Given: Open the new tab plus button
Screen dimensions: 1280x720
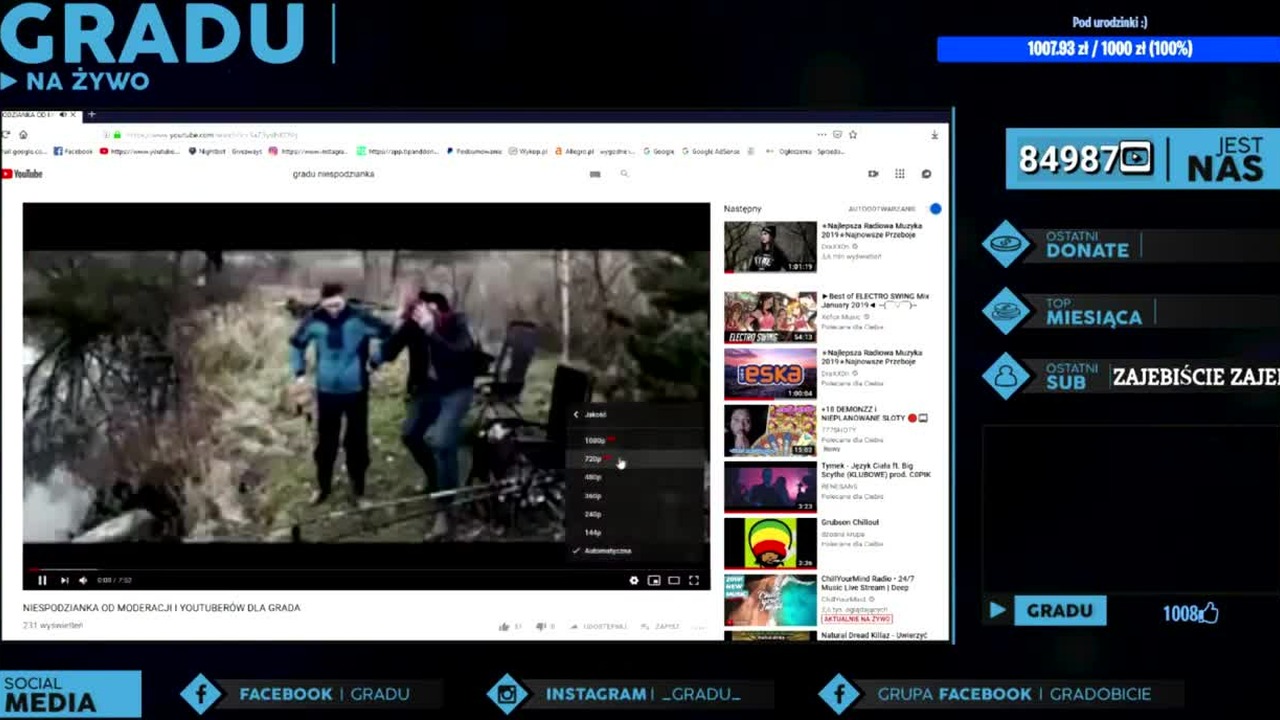Looking at the screenshot, I should coord(91,114).
